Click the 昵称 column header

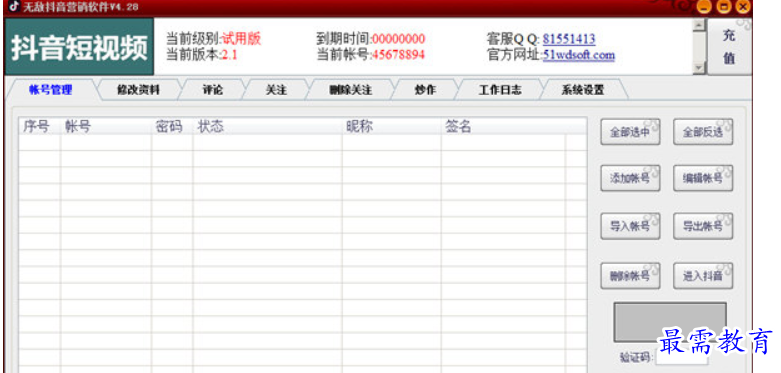391,126
